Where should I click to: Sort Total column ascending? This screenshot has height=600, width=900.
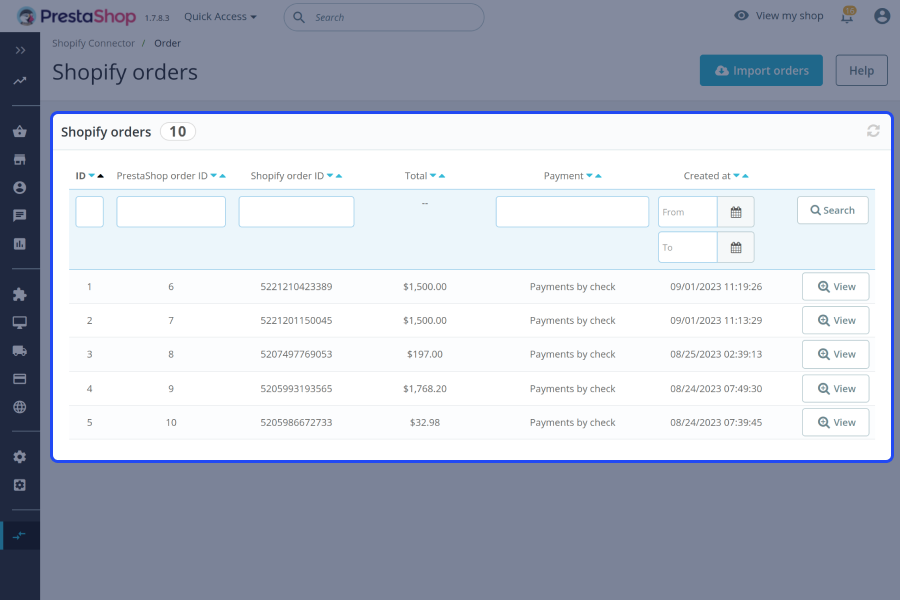point(442,176)
